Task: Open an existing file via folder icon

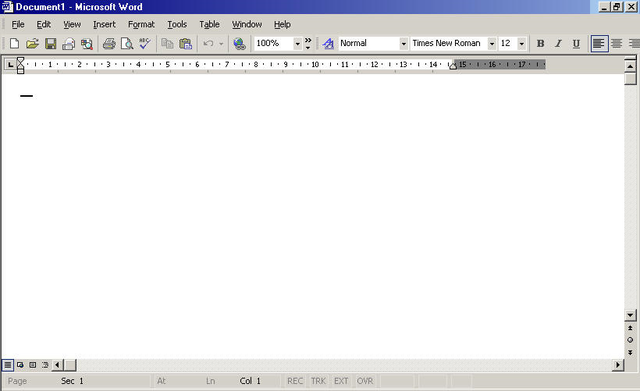Action: click(x=32, y=43)
